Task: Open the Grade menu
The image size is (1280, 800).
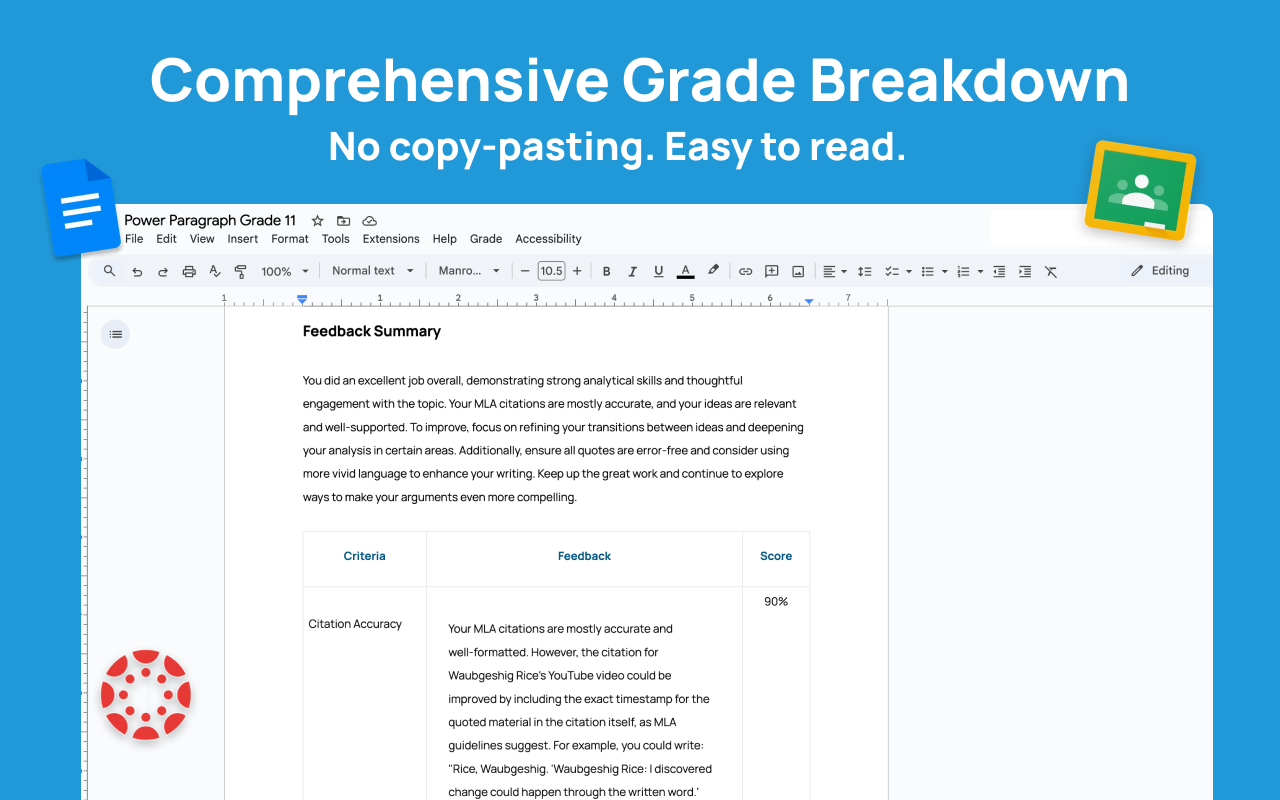Action: [x=486, y=239]
